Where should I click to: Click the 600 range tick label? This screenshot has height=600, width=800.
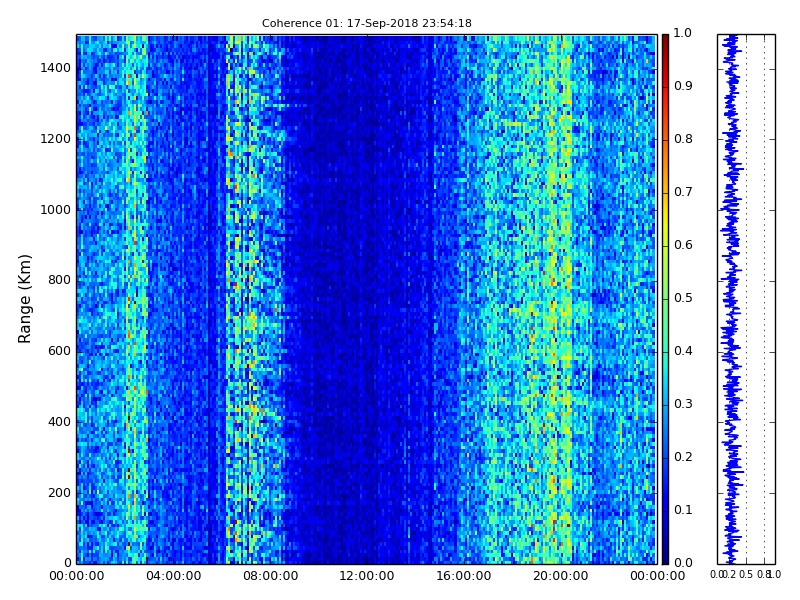click(x=59, y=351)
